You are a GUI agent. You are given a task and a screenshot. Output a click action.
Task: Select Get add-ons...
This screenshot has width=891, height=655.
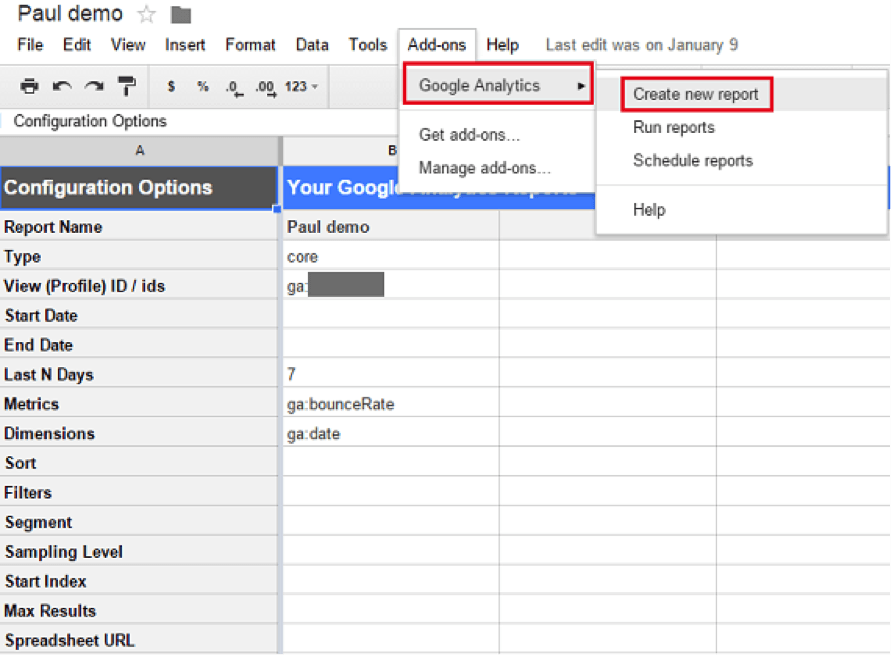point(469,135)
